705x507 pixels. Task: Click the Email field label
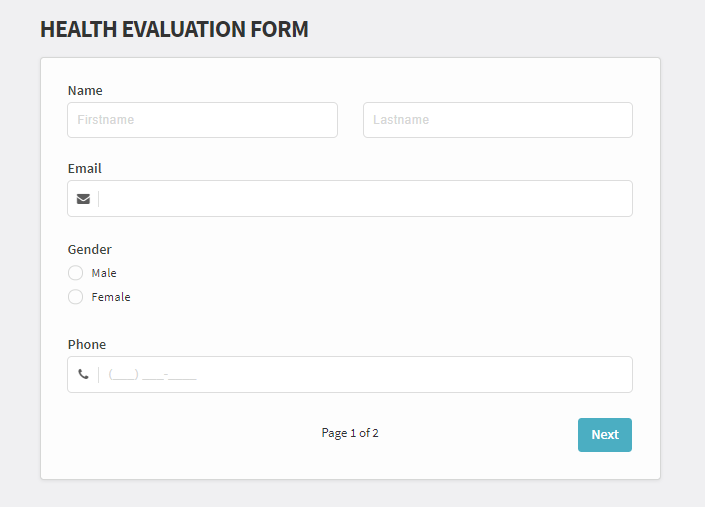pos(85,169)
